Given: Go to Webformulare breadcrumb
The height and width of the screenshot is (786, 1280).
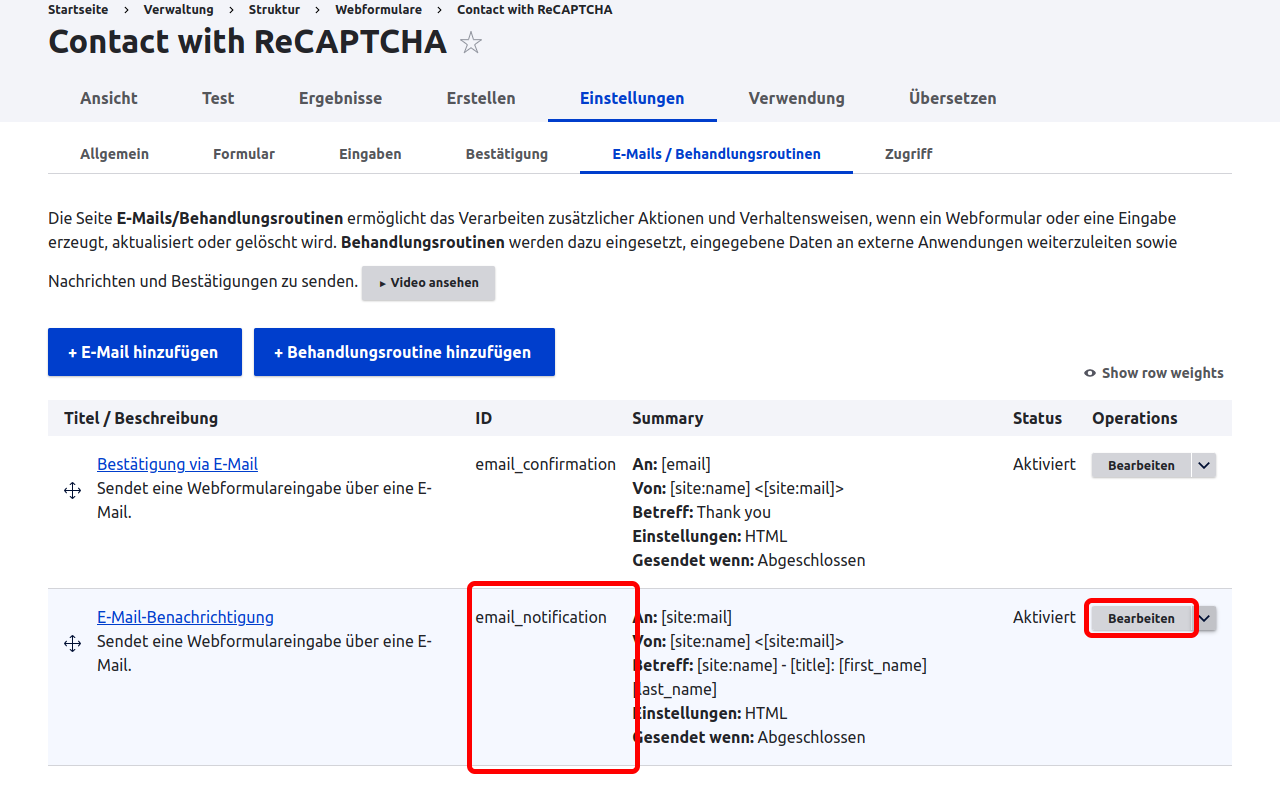Looking at the screenshot, I should tap(378, 9).
